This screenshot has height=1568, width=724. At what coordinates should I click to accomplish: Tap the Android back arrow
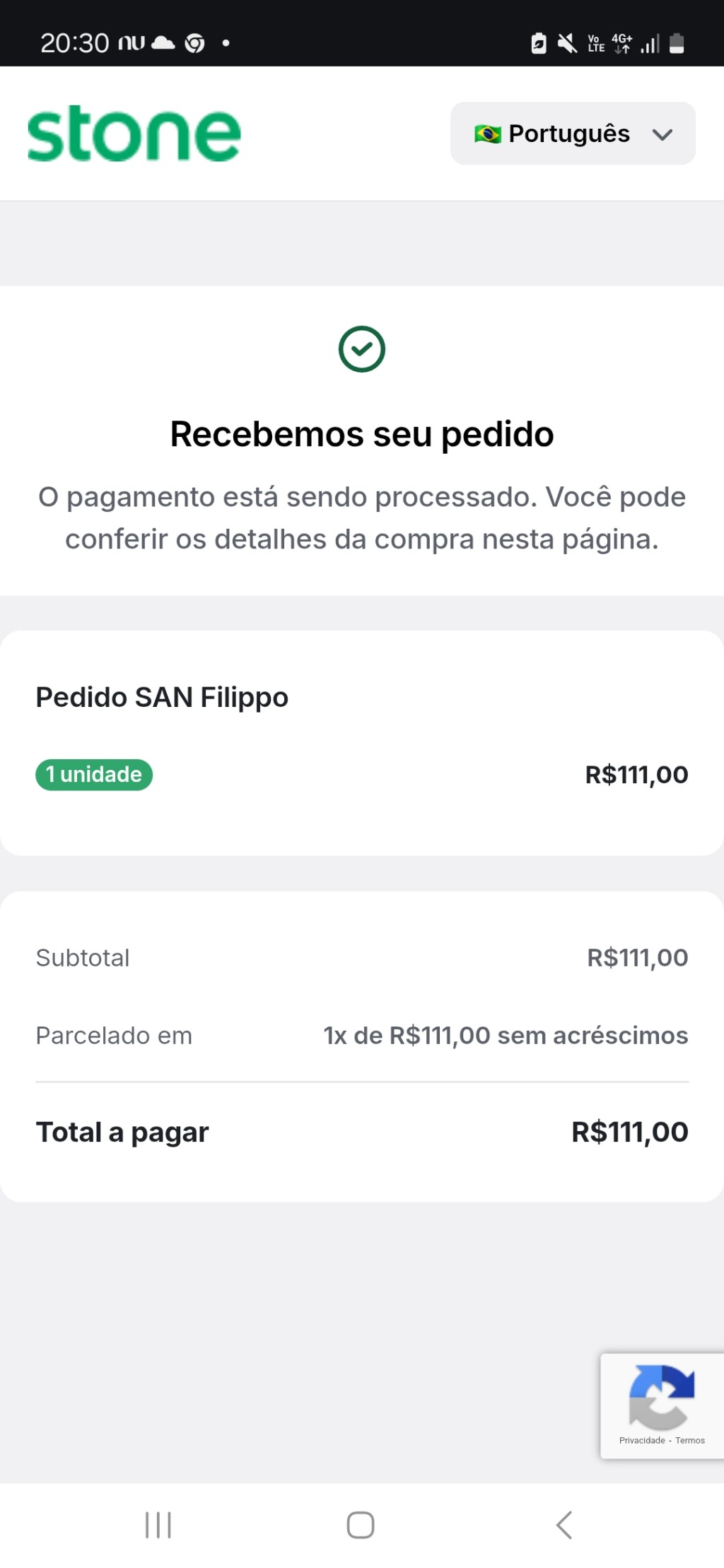tap(564, 1525)
